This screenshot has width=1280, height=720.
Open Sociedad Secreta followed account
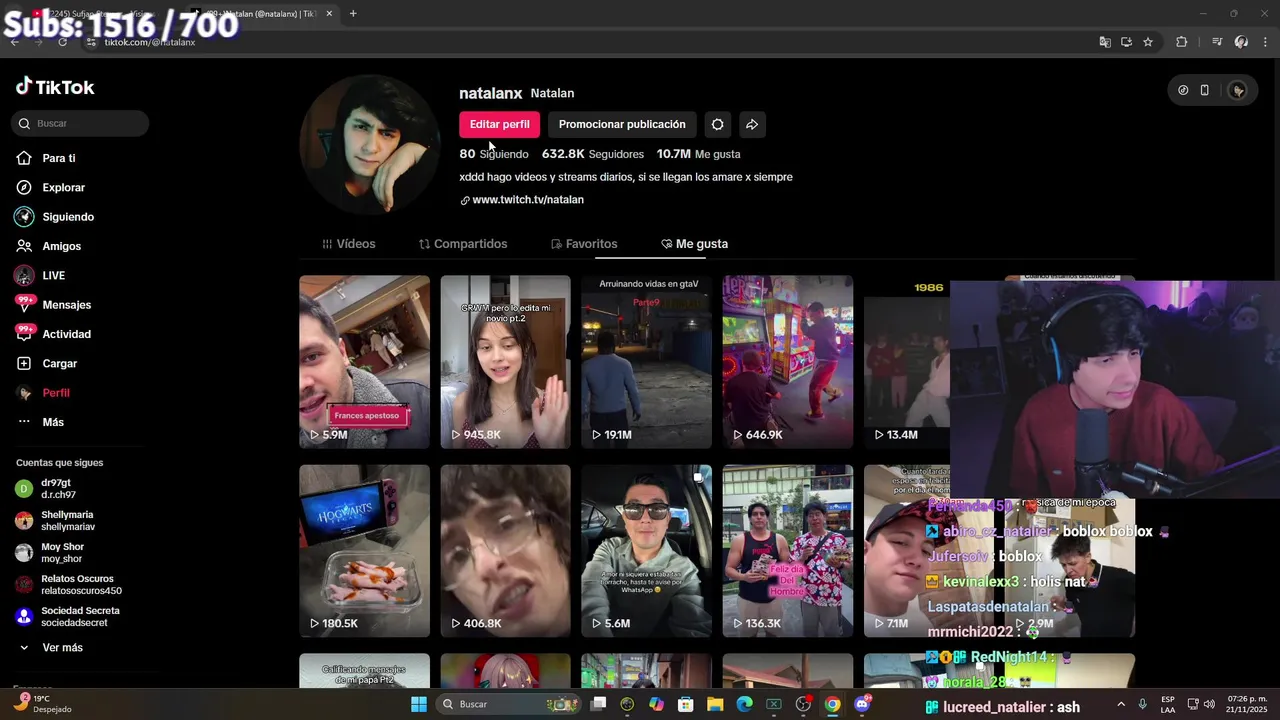click(x=67, y=617)
